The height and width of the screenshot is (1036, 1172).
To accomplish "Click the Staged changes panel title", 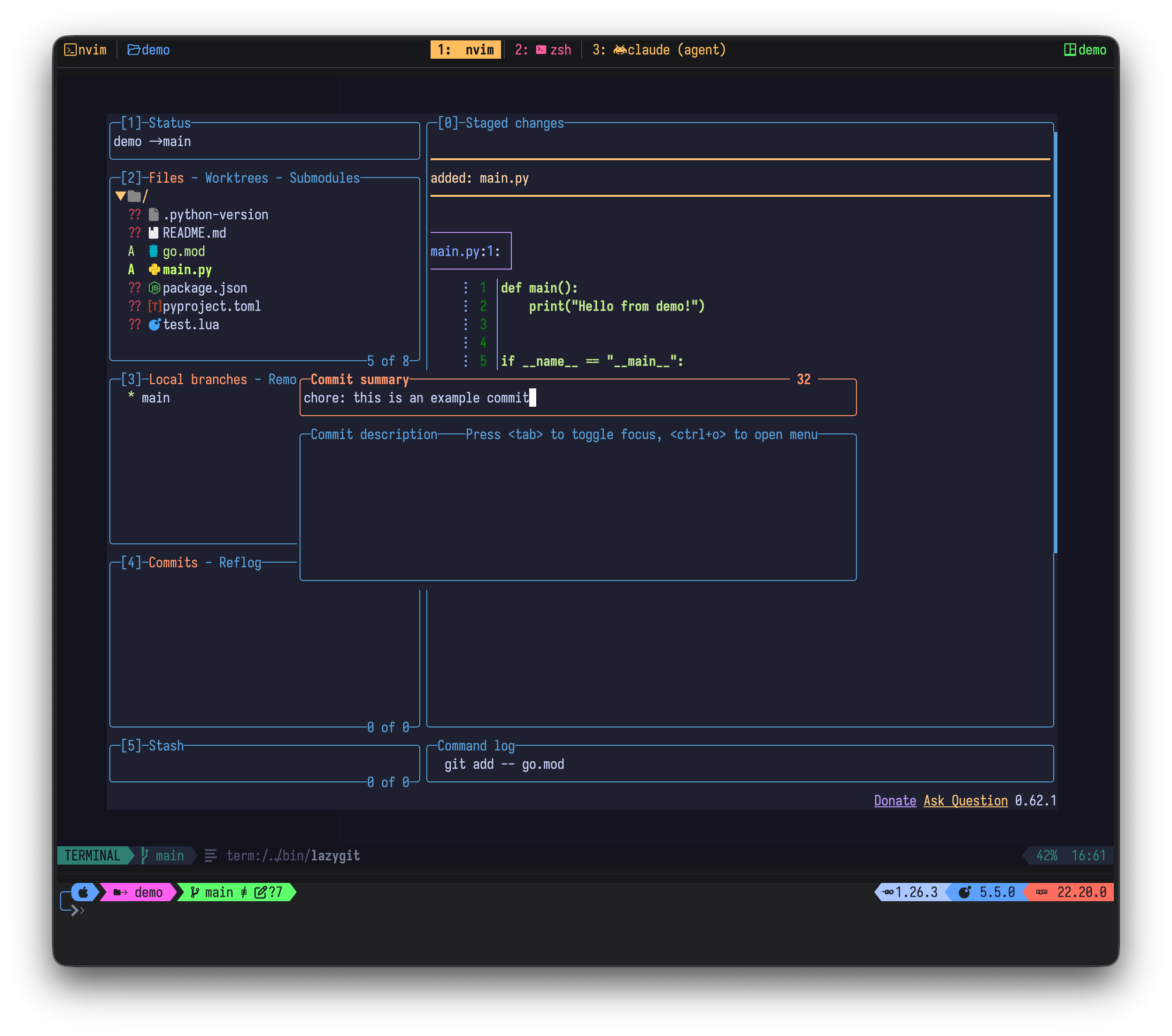I will point(514,123).
